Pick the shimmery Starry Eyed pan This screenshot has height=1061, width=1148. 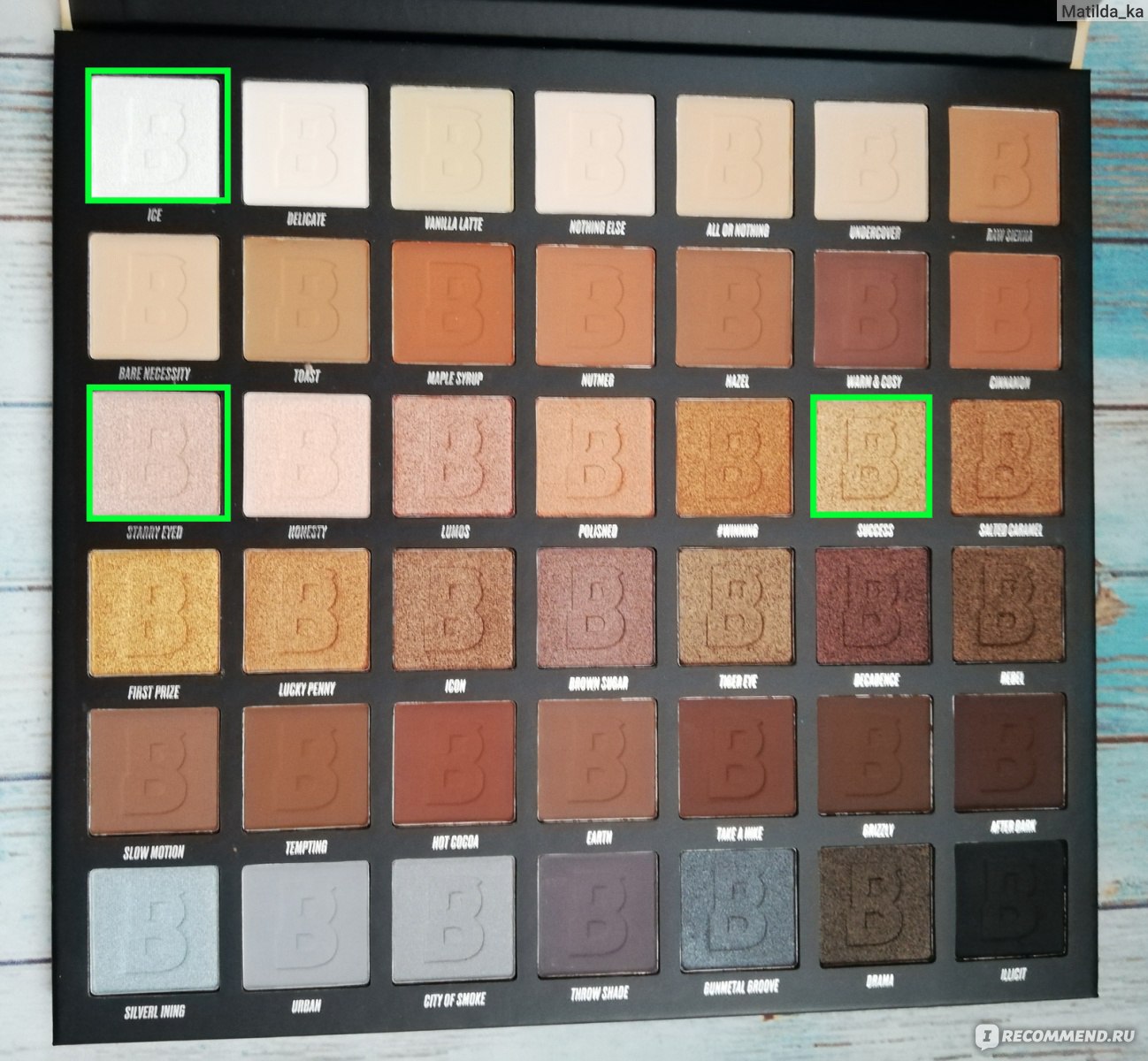click(x=156, y=453)
